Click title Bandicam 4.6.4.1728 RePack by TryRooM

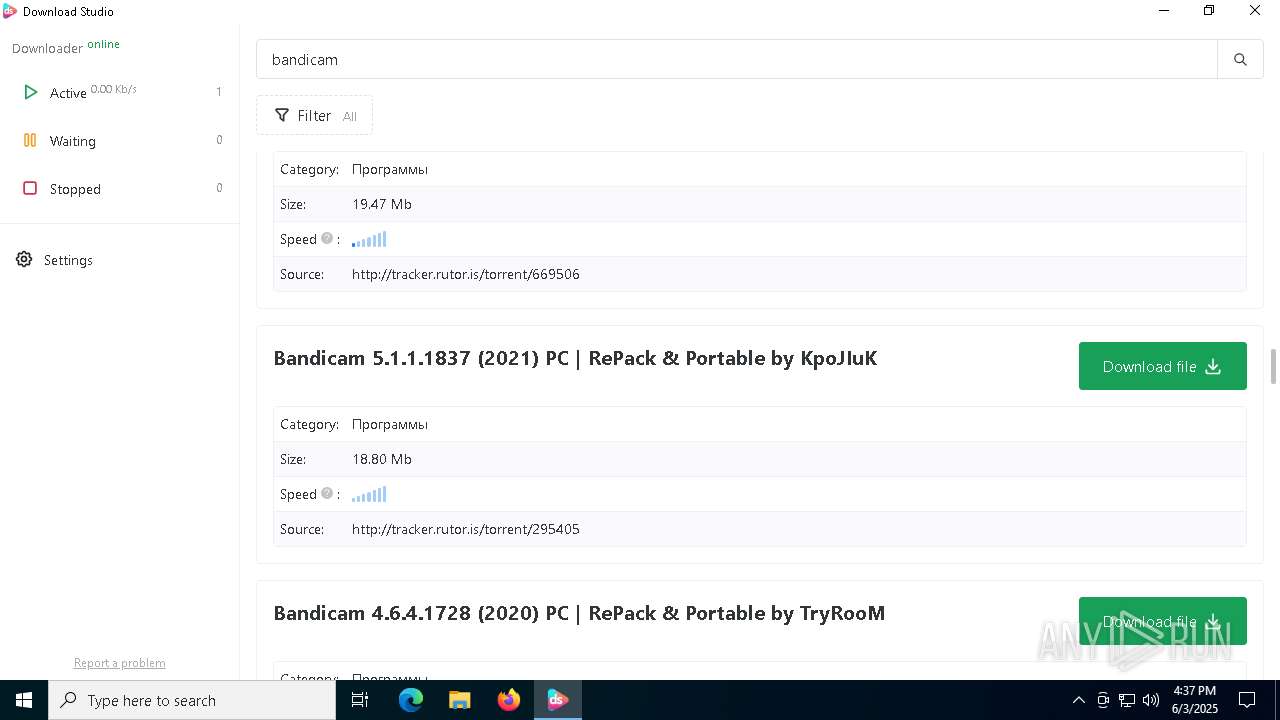pyautogui.click(x=579, y=613)
